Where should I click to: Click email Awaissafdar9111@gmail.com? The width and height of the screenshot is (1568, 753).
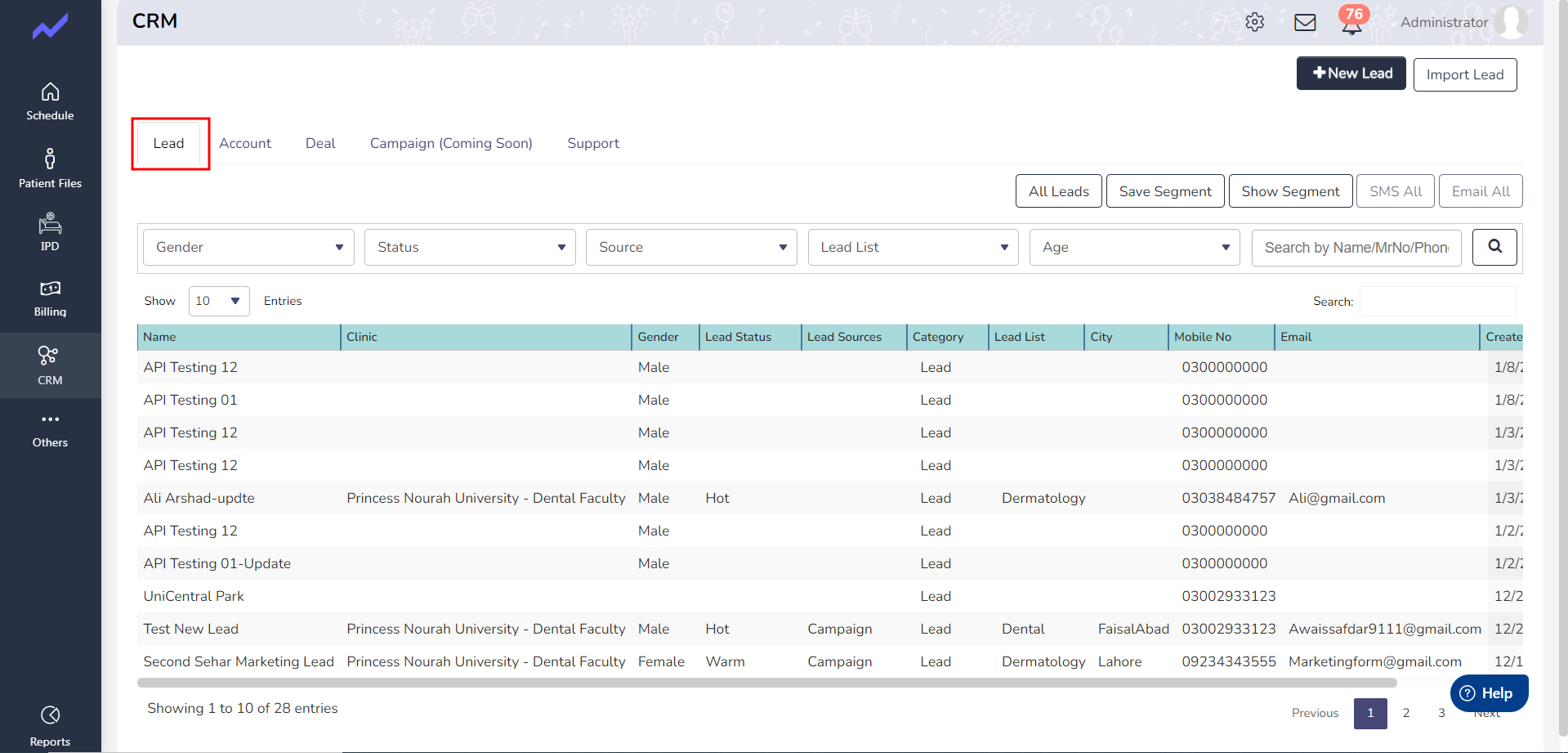point(1385,629)
